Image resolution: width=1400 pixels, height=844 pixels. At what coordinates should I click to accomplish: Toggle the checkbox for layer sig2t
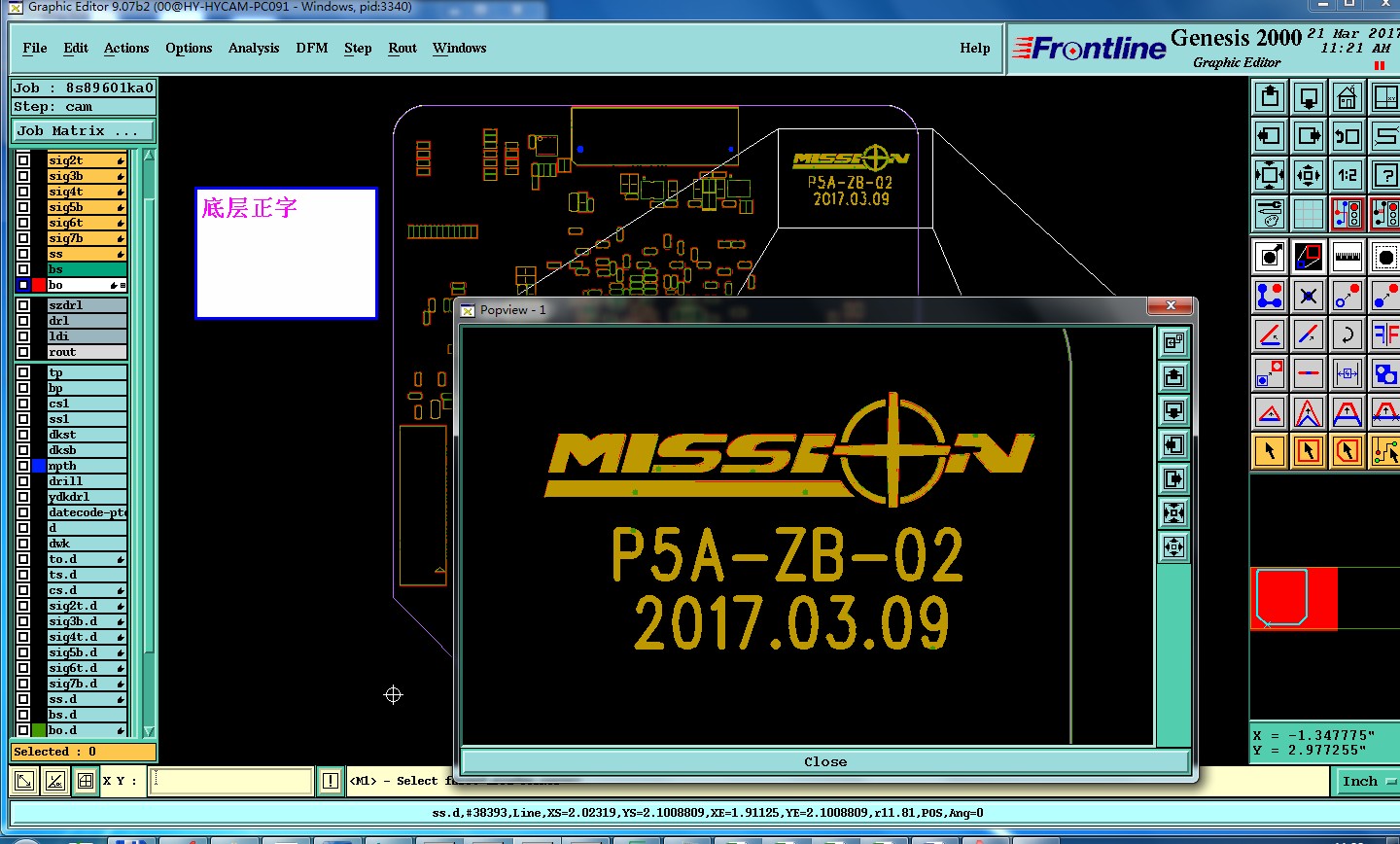point(23,160)
